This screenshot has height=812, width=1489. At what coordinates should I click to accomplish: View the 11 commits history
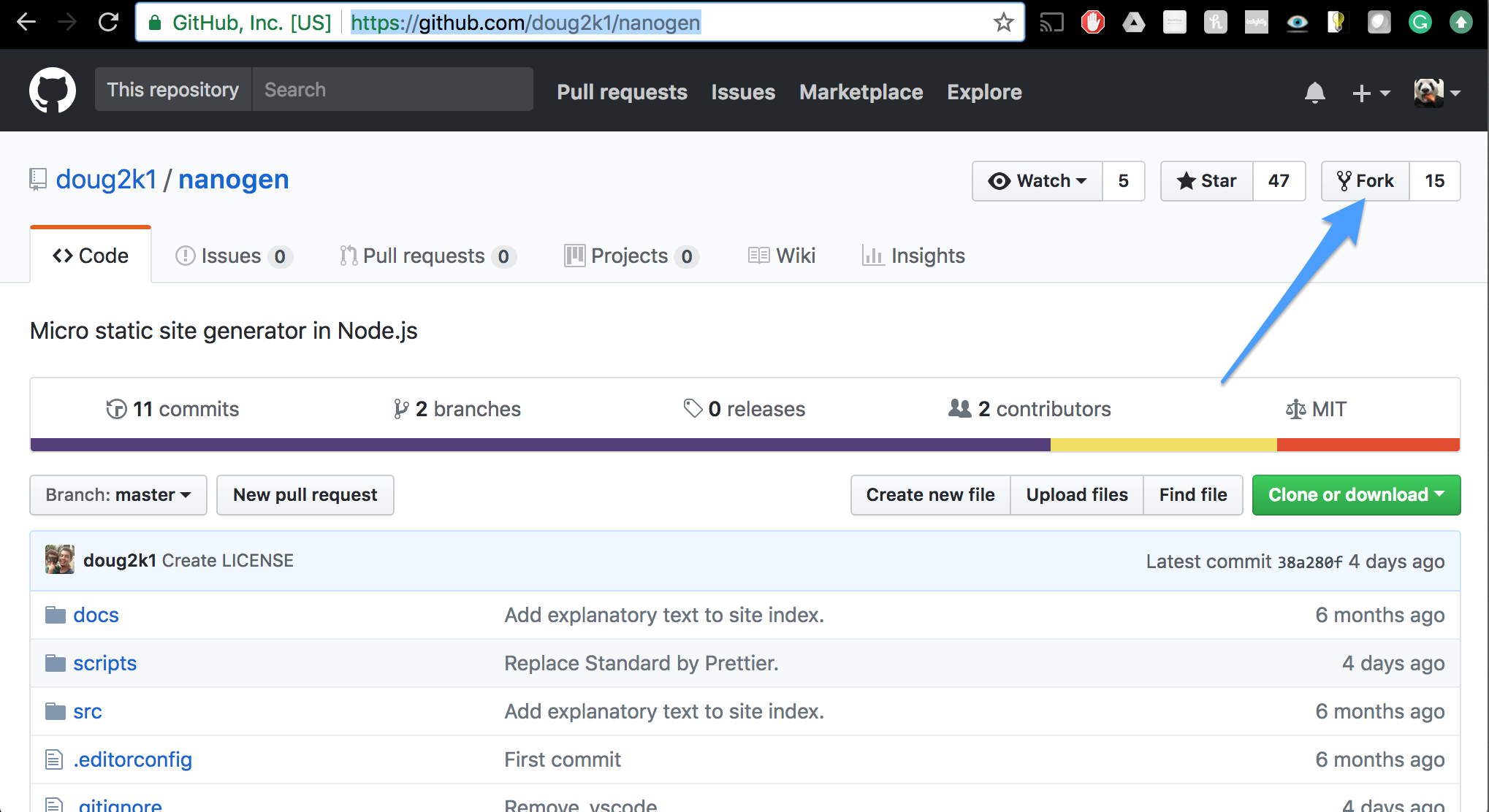pyautogui.click(x=173, y=409)
